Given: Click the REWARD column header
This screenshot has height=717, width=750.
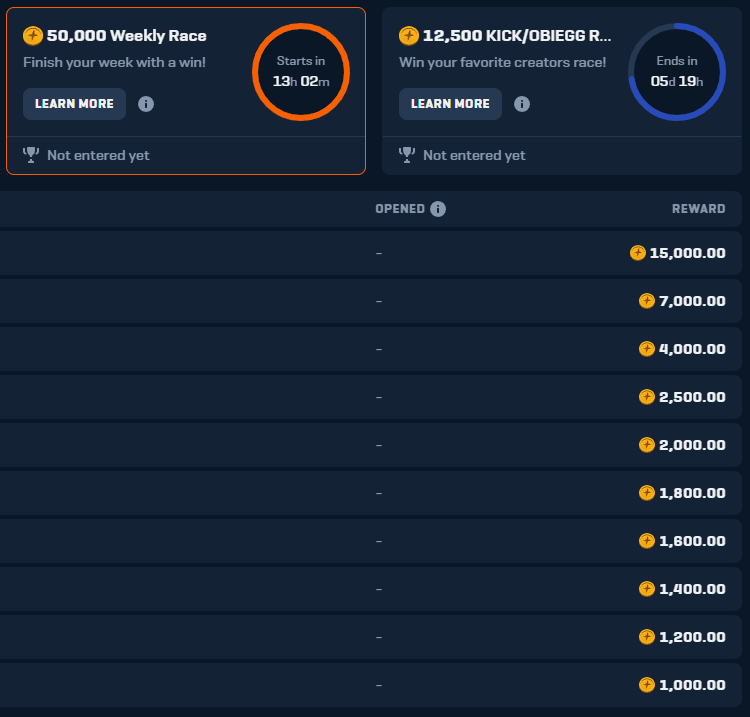Looking at the screenshot, I should coord(698,209).
